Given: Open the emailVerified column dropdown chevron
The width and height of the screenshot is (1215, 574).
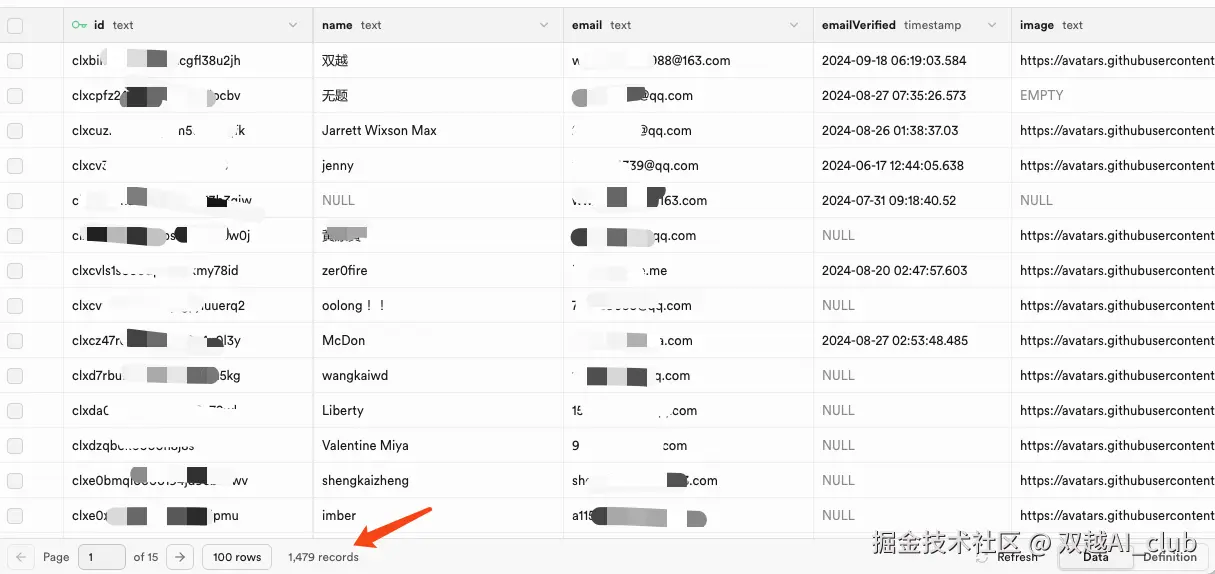Looking at the screenshot, I should point(991,25).
